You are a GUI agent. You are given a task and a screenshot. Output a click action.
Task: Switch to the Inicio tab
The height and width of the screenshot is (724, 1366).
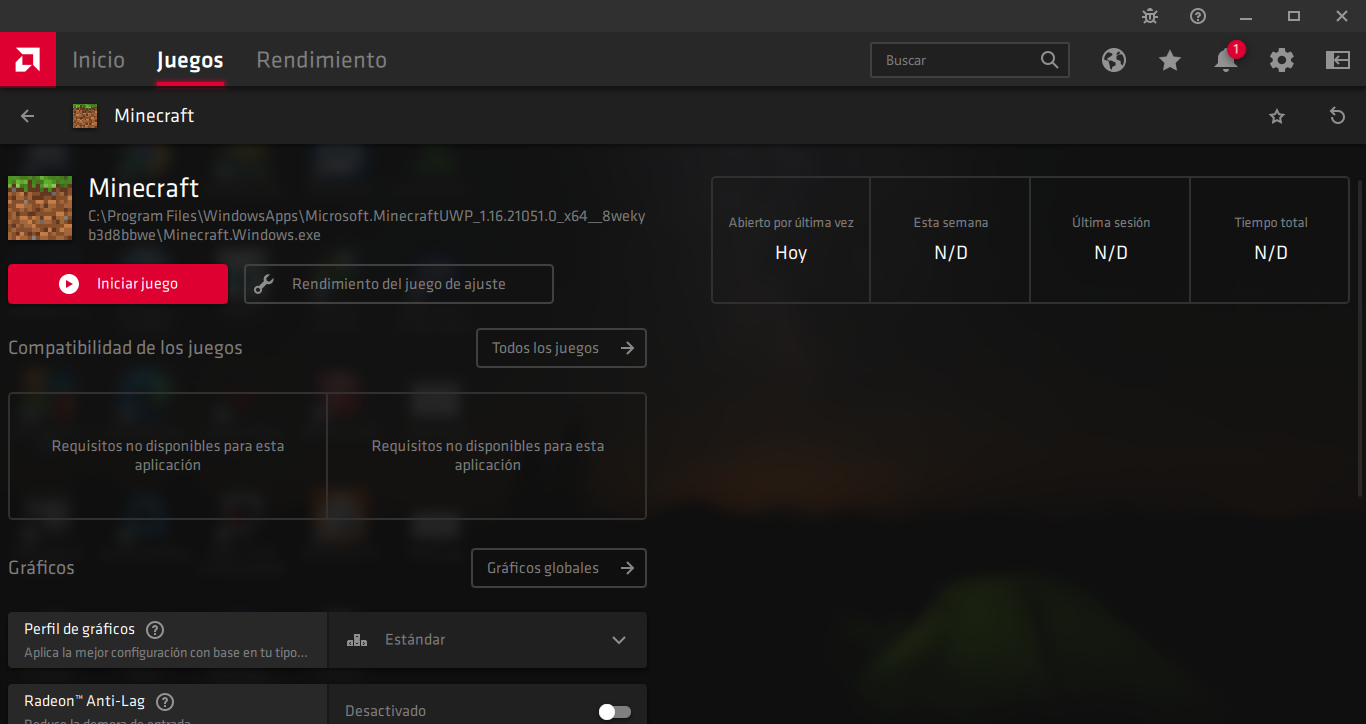tap(99, 60)
